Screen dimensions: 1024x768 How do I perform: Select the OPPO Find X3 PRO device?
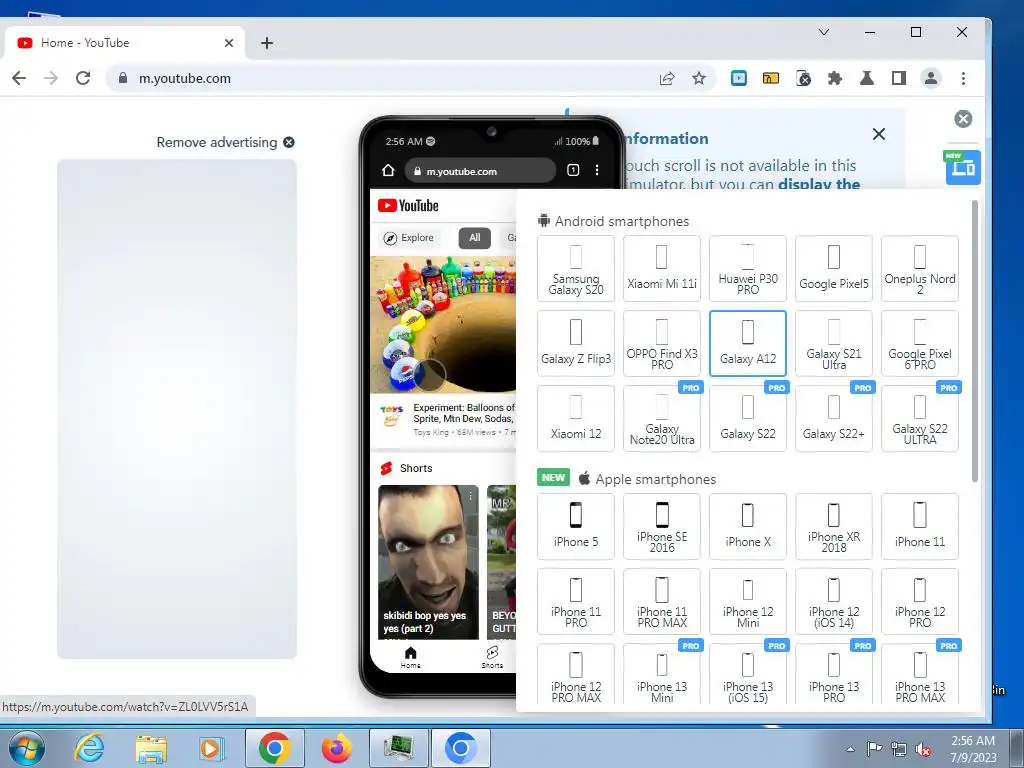[x=662, y=344]
